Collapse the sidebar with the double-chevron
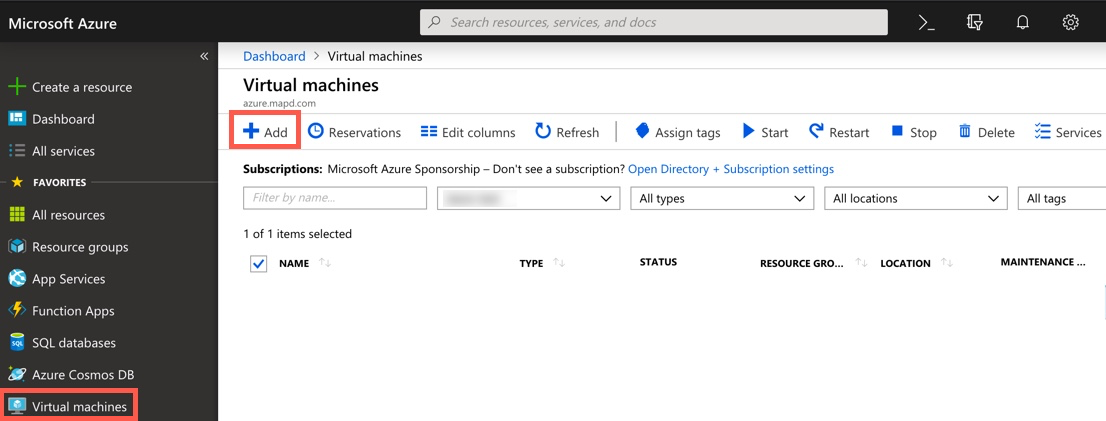 point(204,56)
